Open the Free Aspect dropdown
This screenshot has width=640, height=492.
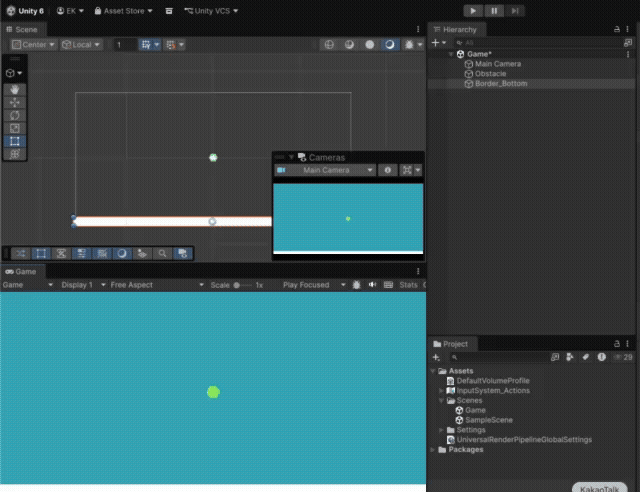157,285
